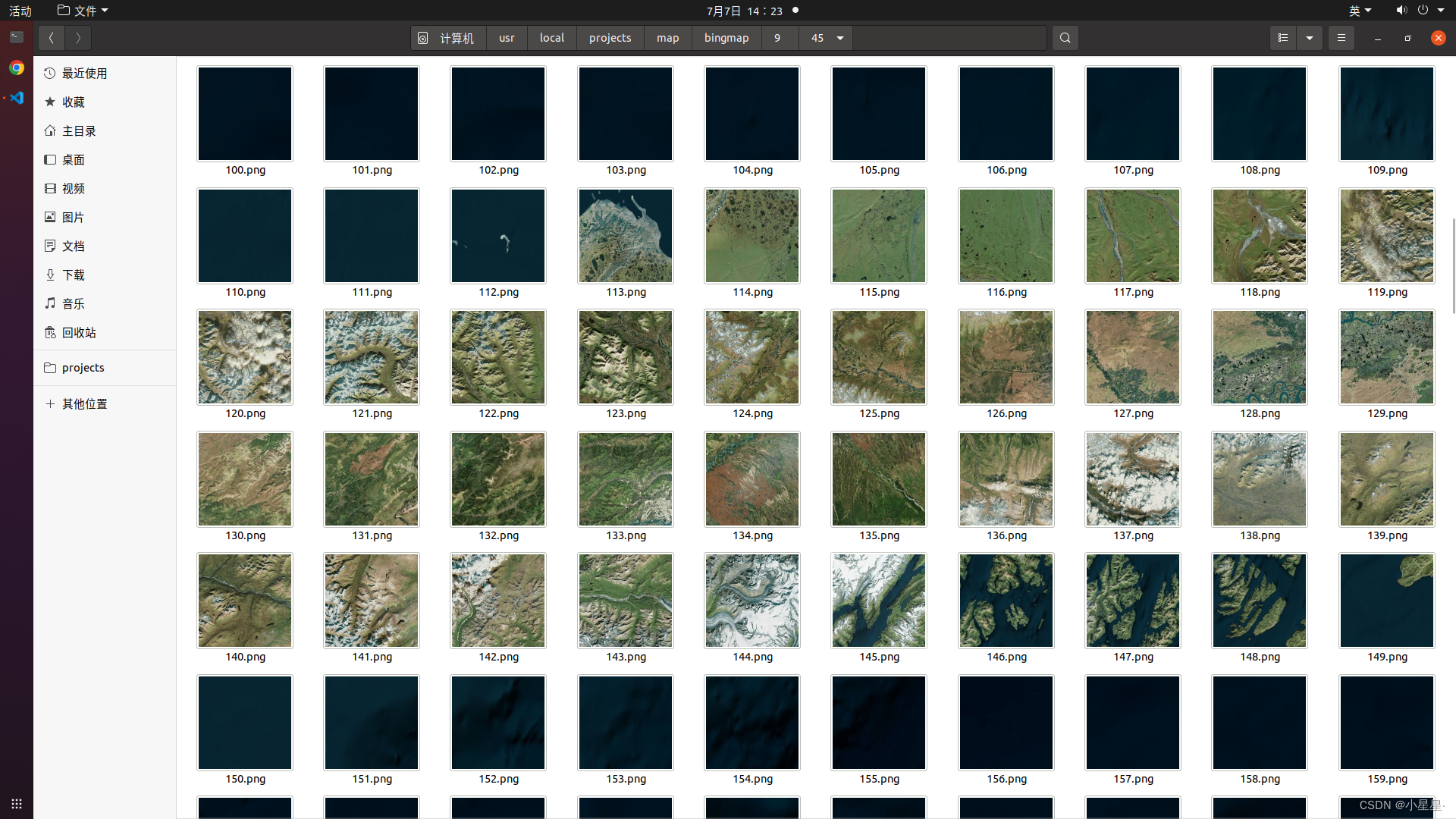Navigate to projects in path bar
Screen dimensions: 1456x819
tap(610, 38)
